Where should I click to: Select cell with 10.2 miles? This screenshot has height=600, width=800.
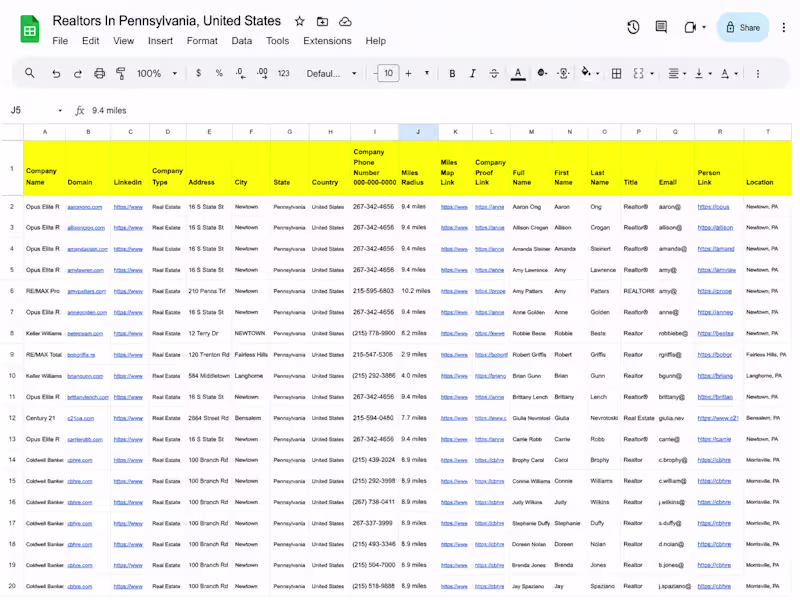[x=418, y=291]
